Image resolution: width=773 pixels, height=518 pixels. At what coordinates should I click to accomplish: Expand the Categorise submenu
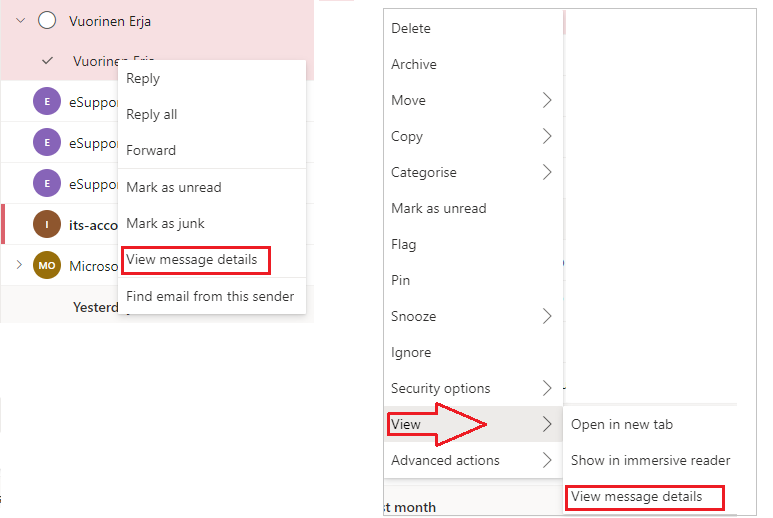[x=547, y=172]
